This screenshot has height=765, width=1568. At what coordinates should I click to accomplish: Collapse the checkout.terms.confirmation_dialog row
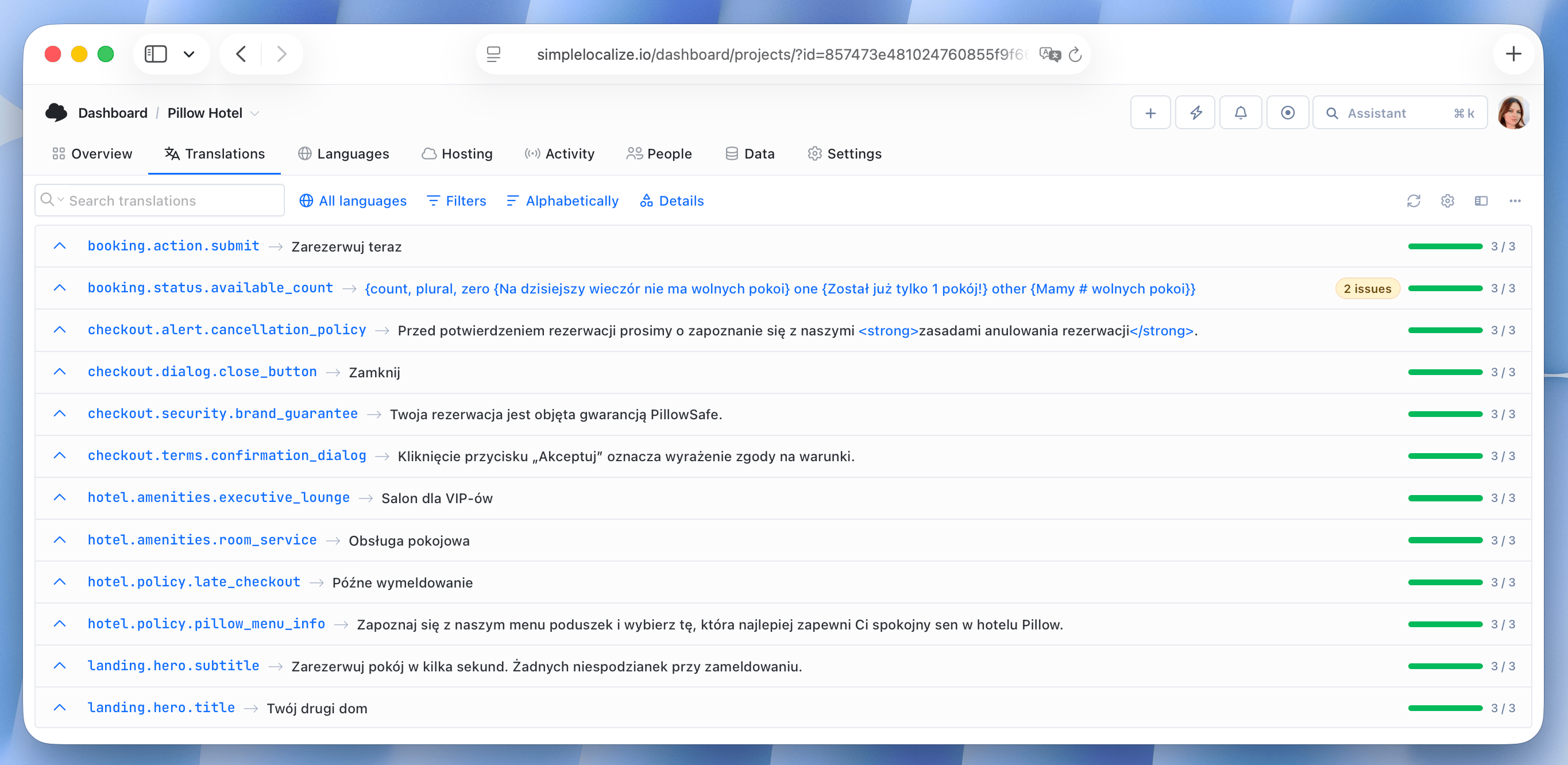(60, 456)
